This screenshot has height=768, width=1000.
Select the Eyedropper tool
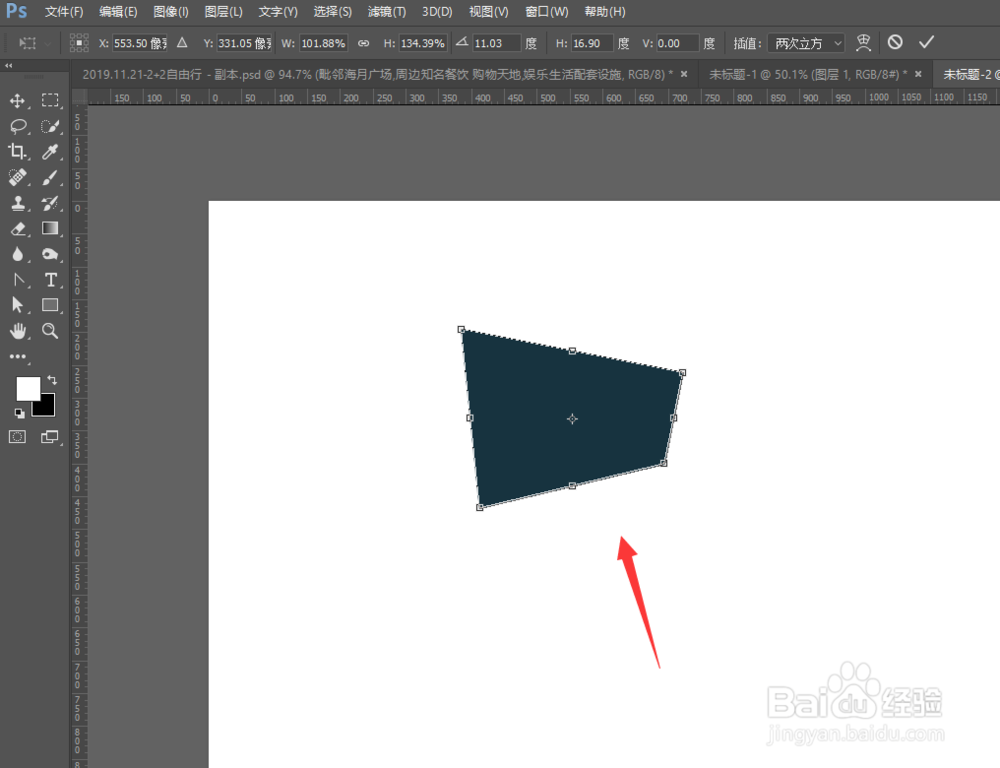(50, 151)
